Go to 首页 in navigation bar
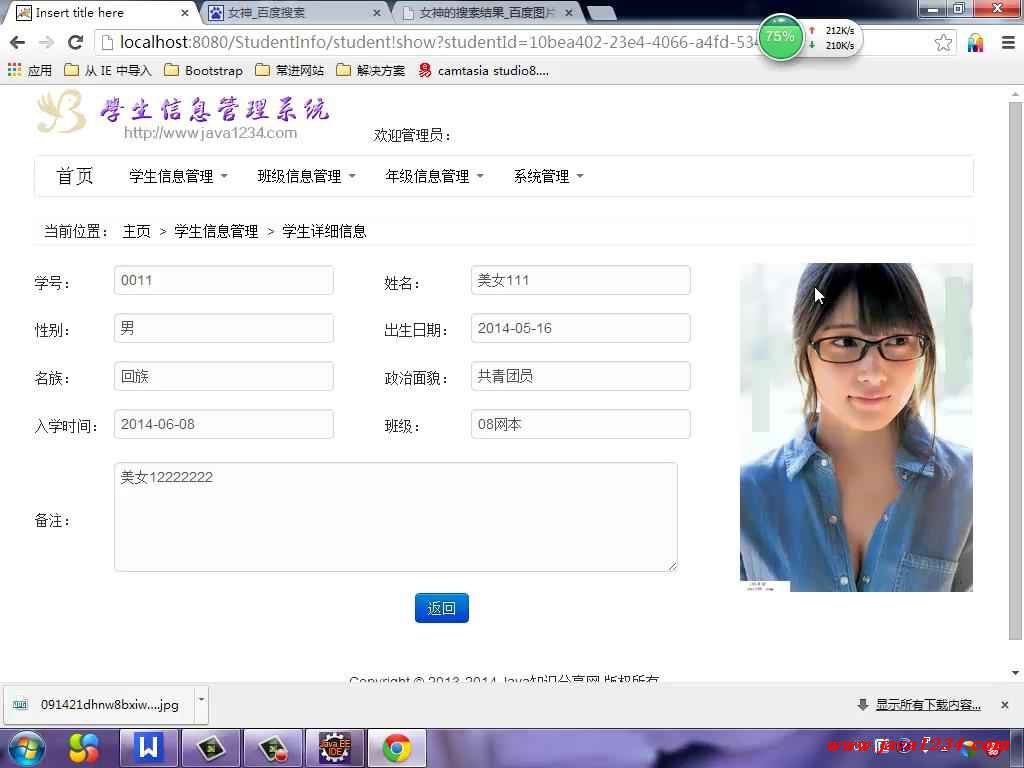Viewport: 1024px width, 768px height. pos(74,176)
